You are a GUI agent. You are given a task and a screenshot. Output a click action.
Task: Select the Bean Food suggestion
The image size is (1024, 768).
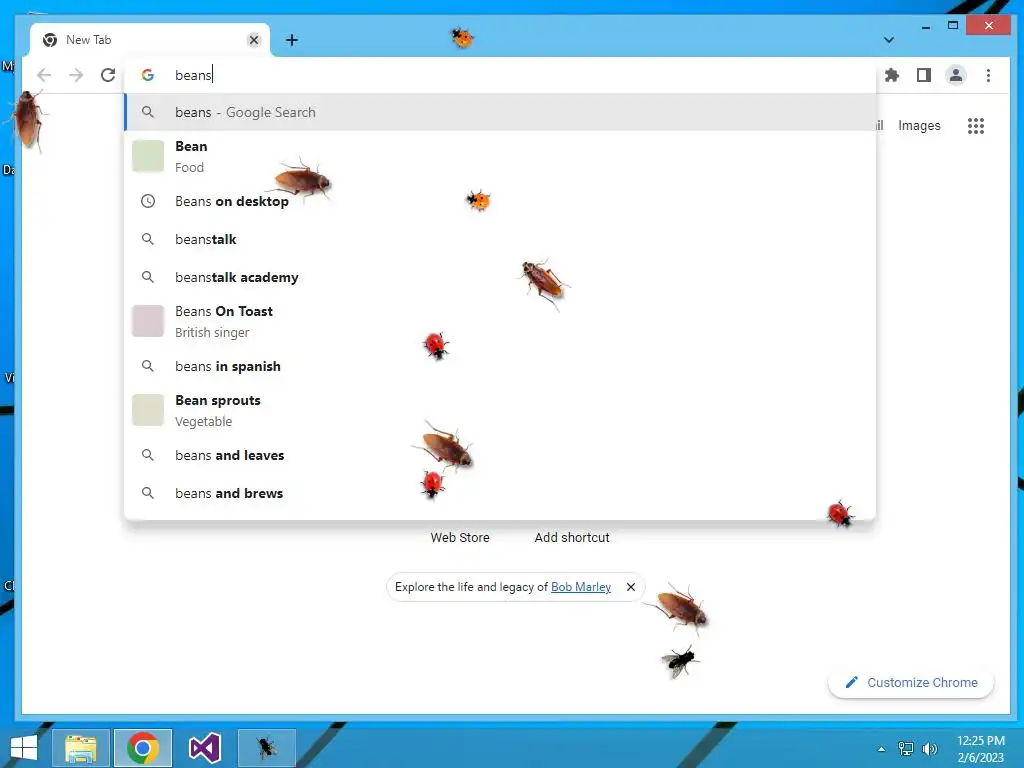click(500, 157)
